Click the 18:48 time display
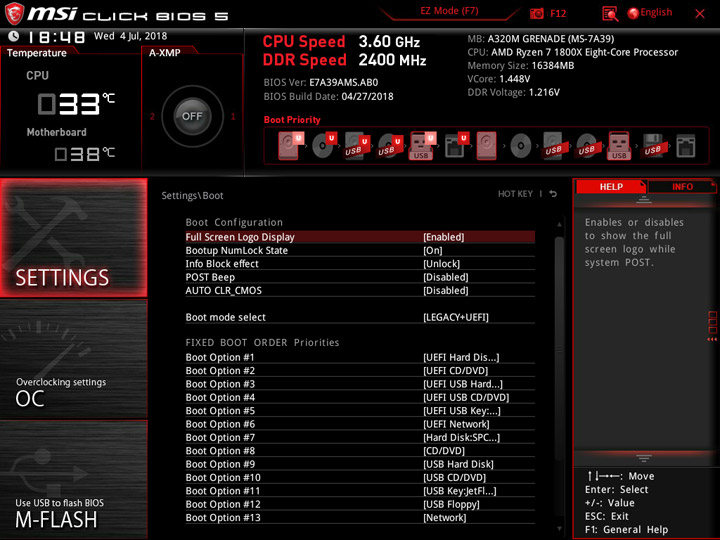 (56, 36)
